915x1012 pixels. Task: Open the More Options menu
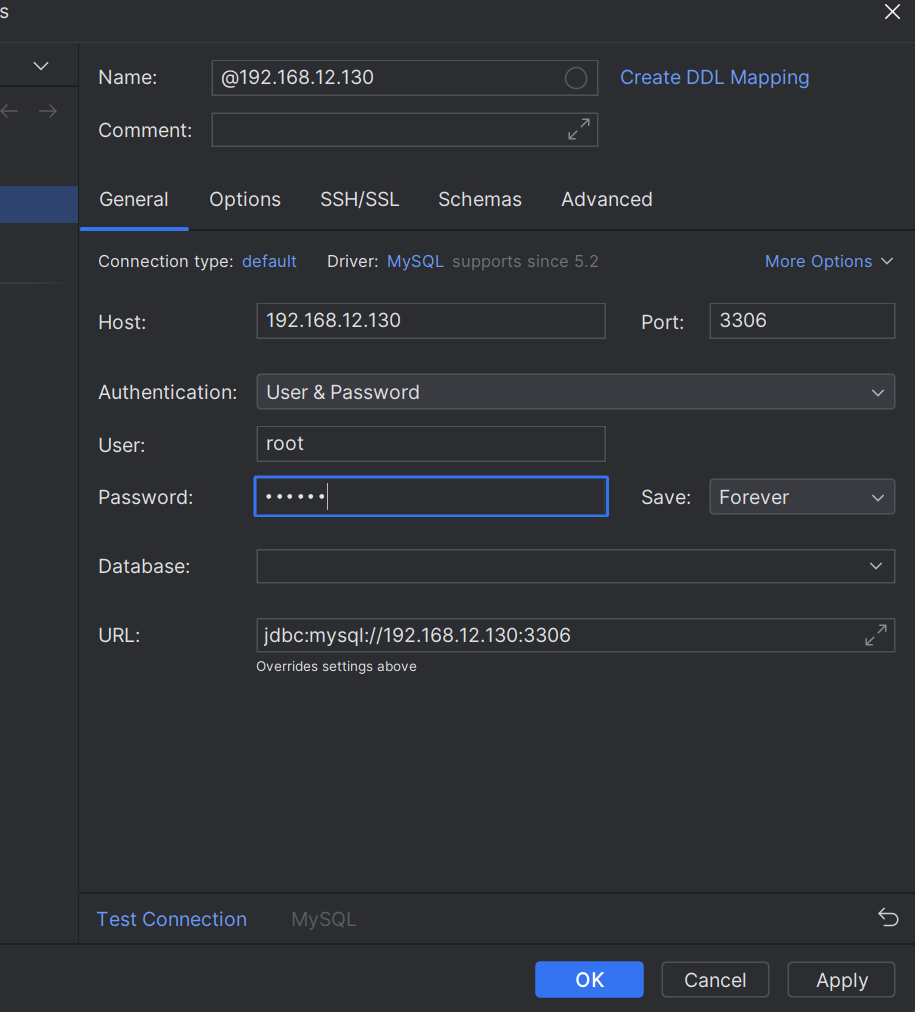coord(829,261)
